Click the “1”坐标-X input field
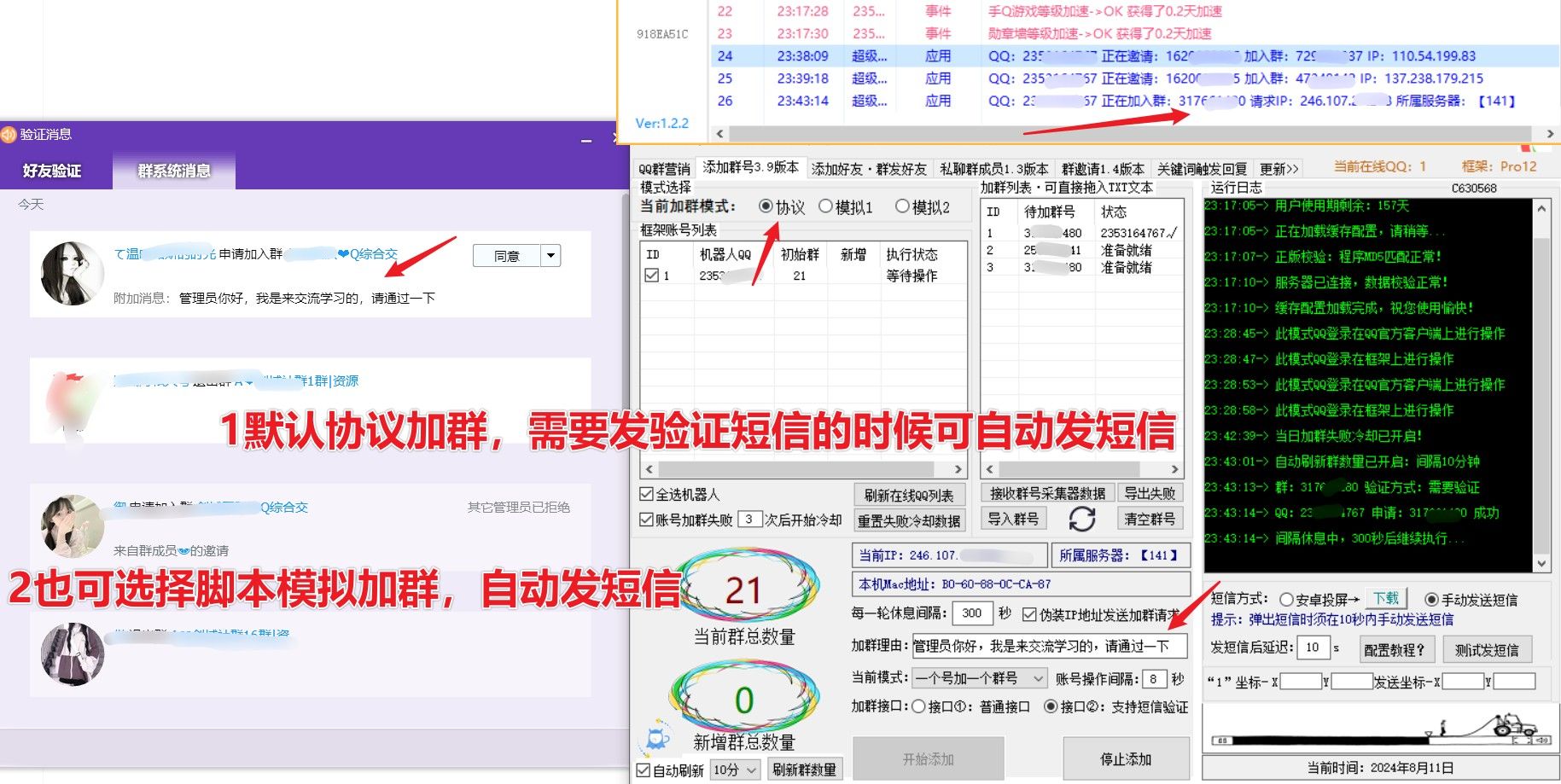This screenshot has height=784, width=1561. click(1301, 681)
